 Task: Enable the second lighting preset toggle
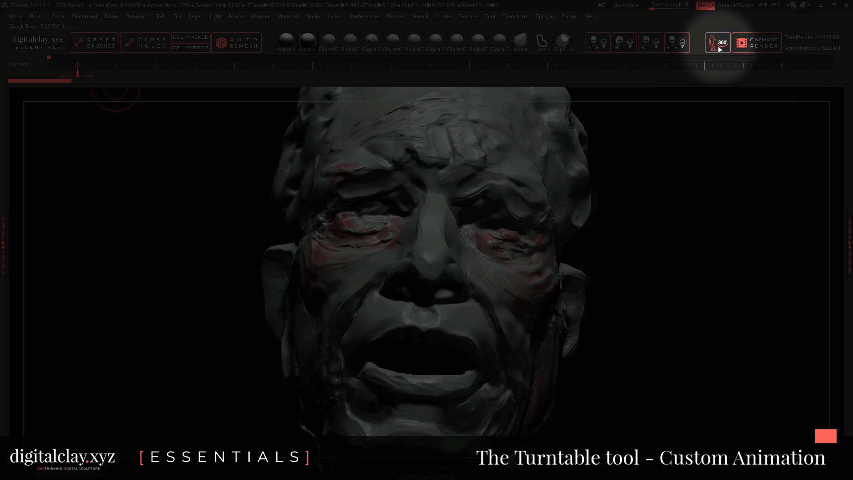(624, 42)
